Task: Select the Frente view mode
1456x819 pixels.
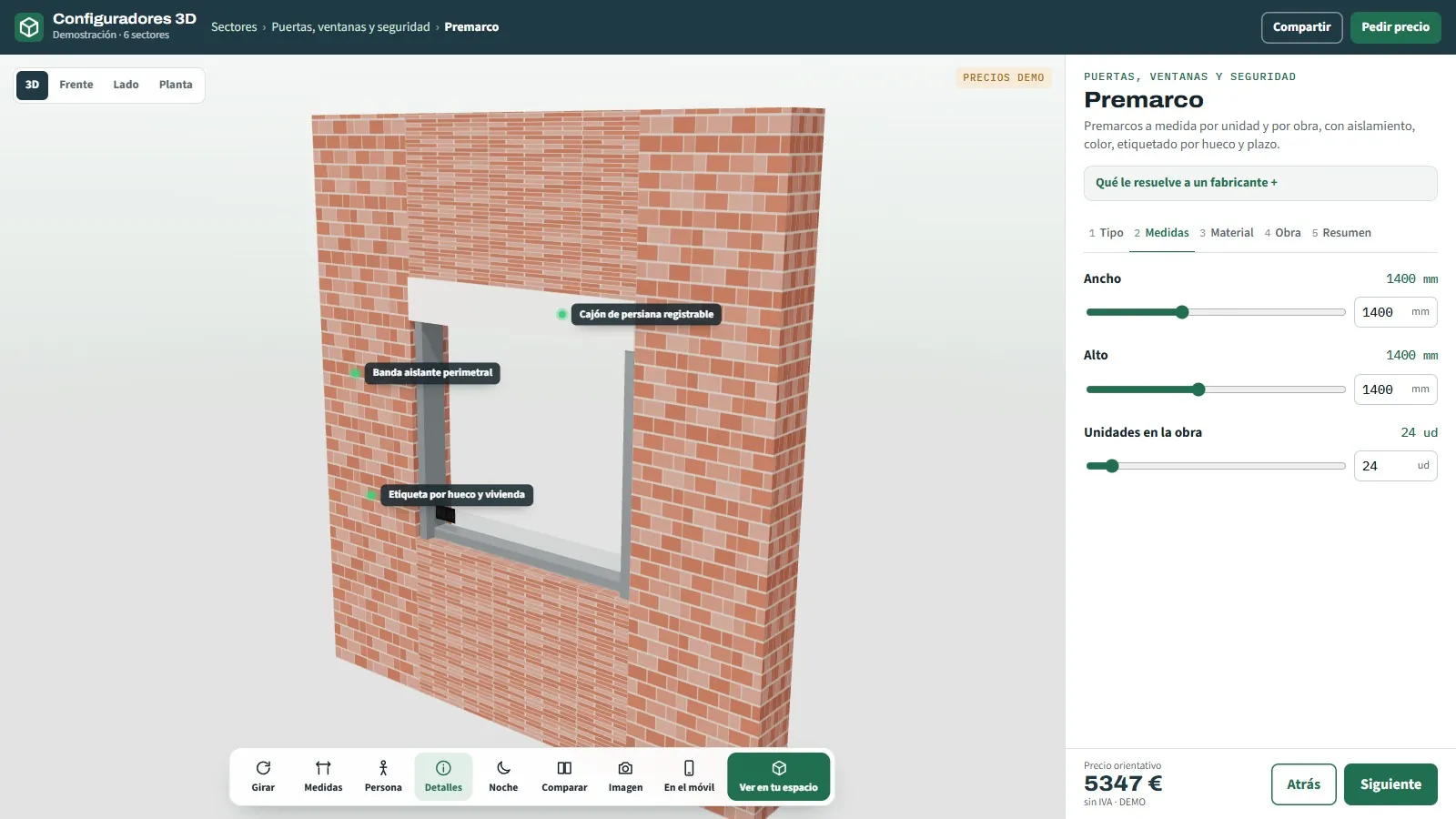Action: 76,85
